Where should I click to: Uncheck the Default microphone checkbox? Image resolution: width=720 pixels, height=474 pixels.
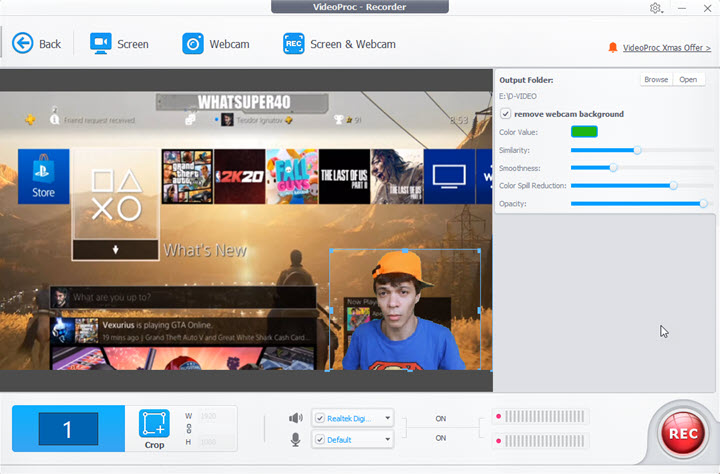pos(320,440)
